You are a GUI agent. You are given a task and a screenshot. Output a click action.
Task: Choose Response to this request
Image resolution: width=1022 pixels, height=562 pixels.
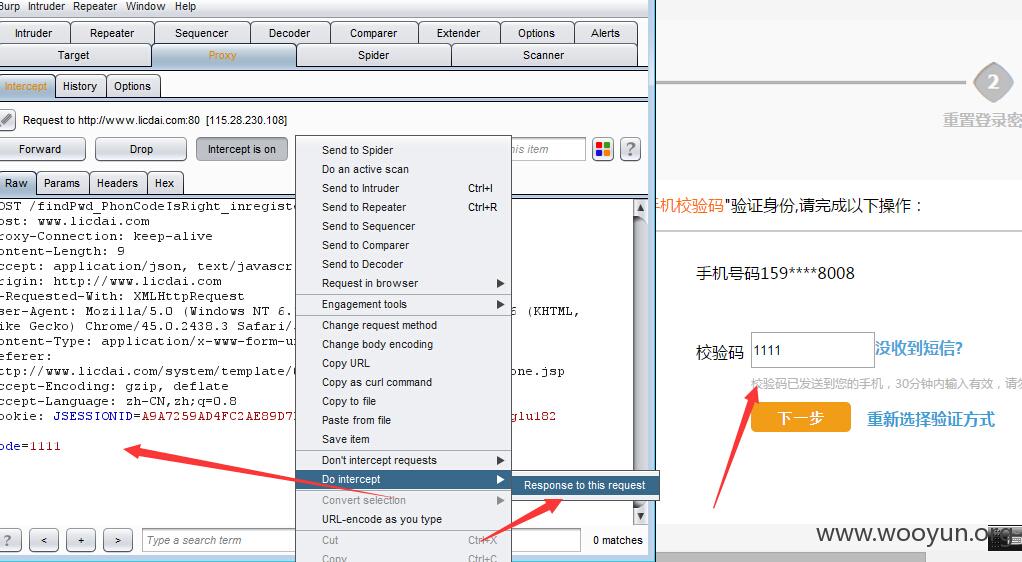click(x=585, y=485)
